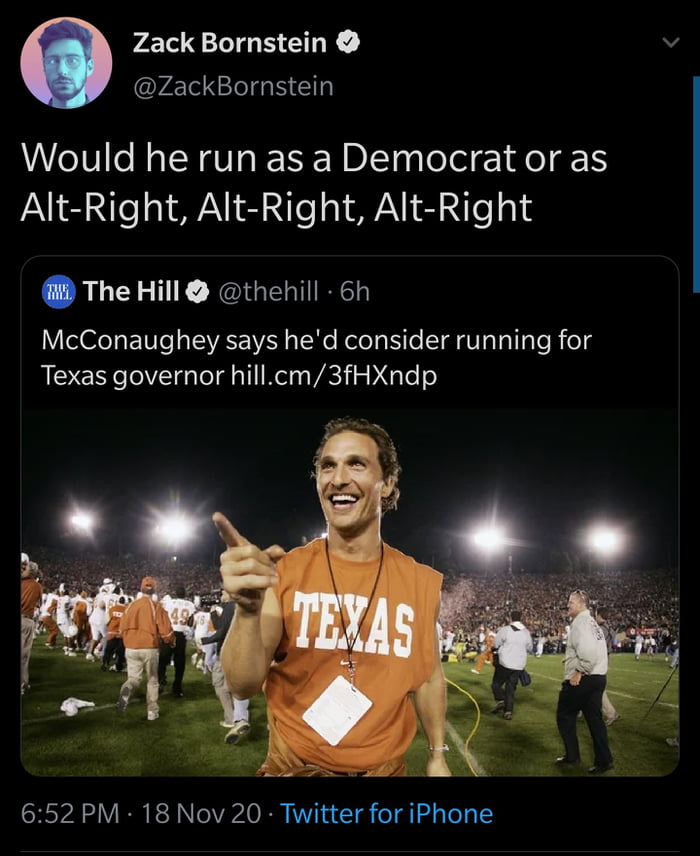Expand the tweet options chevron

[670, 42]
